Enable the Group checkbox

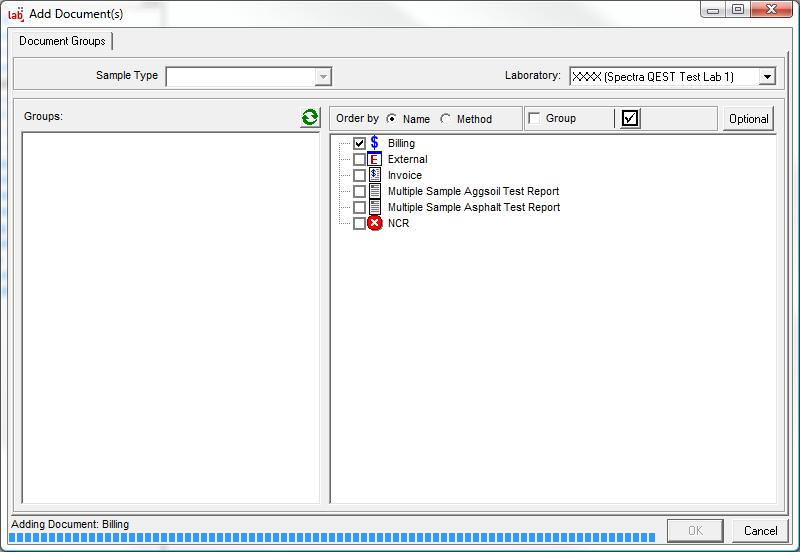(x=534, y=119)
